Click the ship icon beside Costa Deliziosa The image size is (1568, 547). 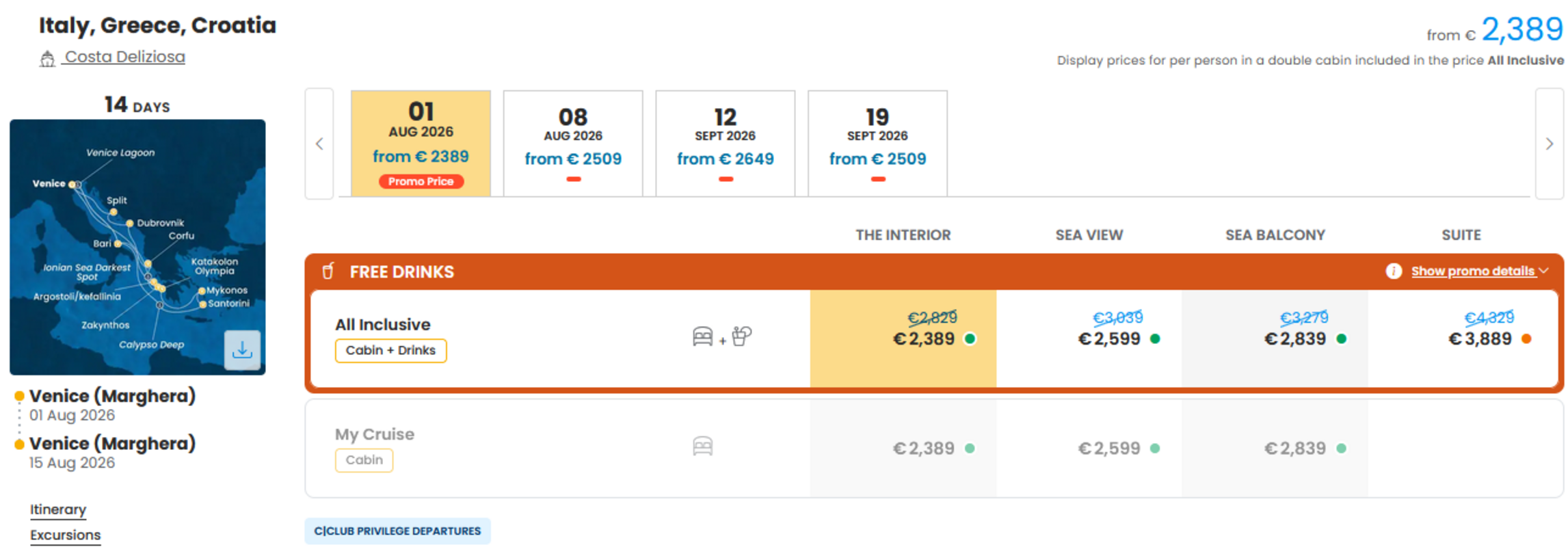pos(47,59)
